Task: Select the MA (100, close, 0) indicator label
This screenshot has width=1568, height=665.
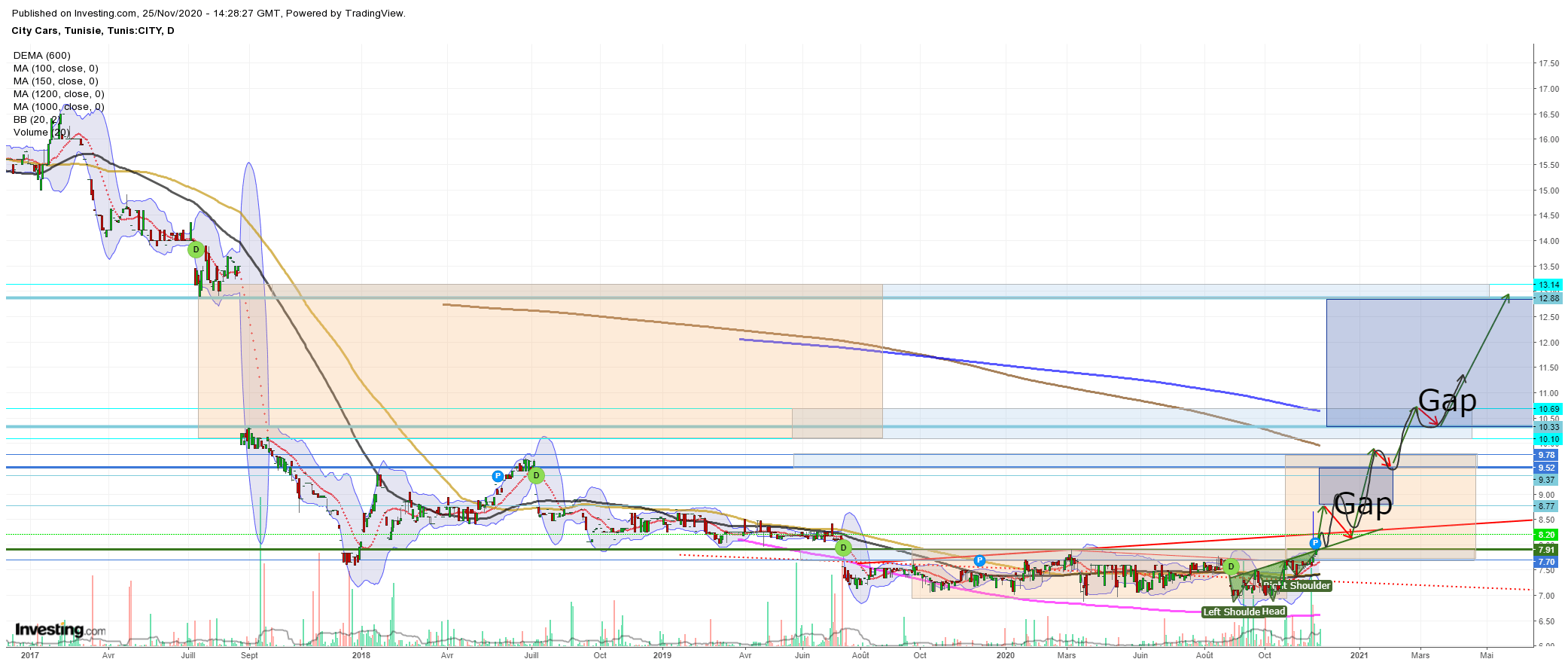Action: (x=56, y=69)
